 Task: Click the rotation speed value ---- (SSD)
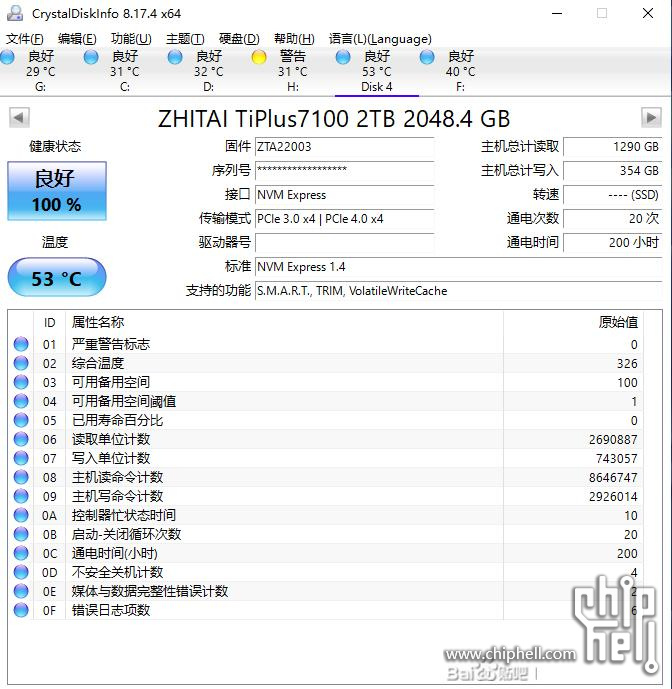[613, 194]
